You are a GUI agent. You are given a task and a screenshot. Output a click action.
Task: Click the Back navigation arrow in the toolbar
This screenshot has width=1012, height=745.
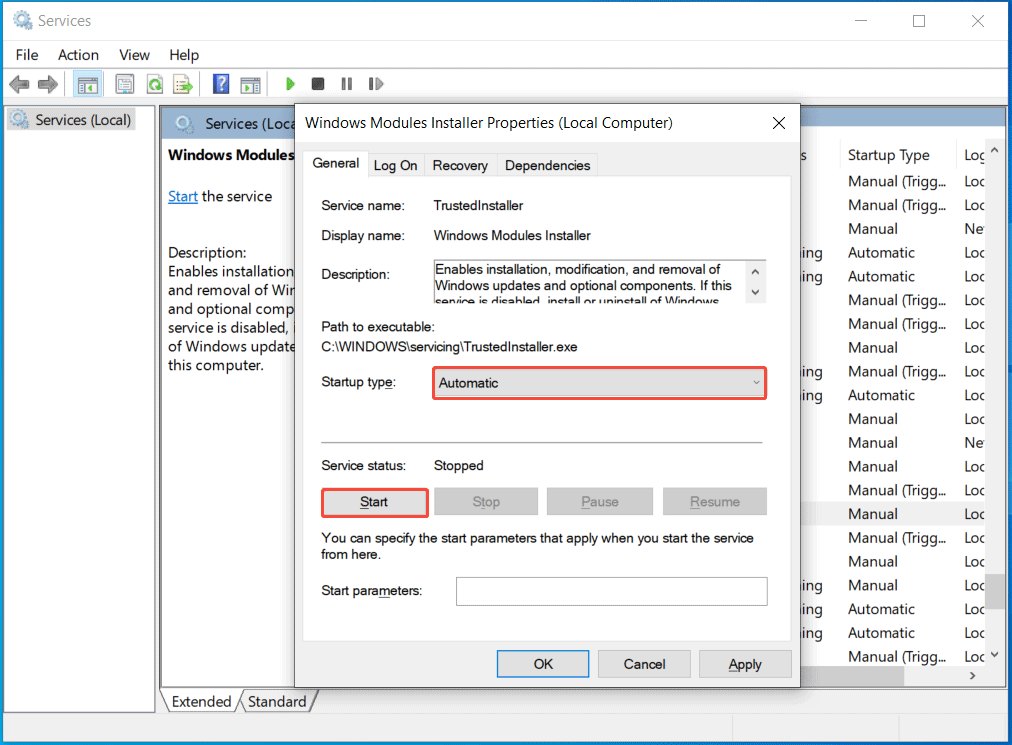tap(19, 83)
